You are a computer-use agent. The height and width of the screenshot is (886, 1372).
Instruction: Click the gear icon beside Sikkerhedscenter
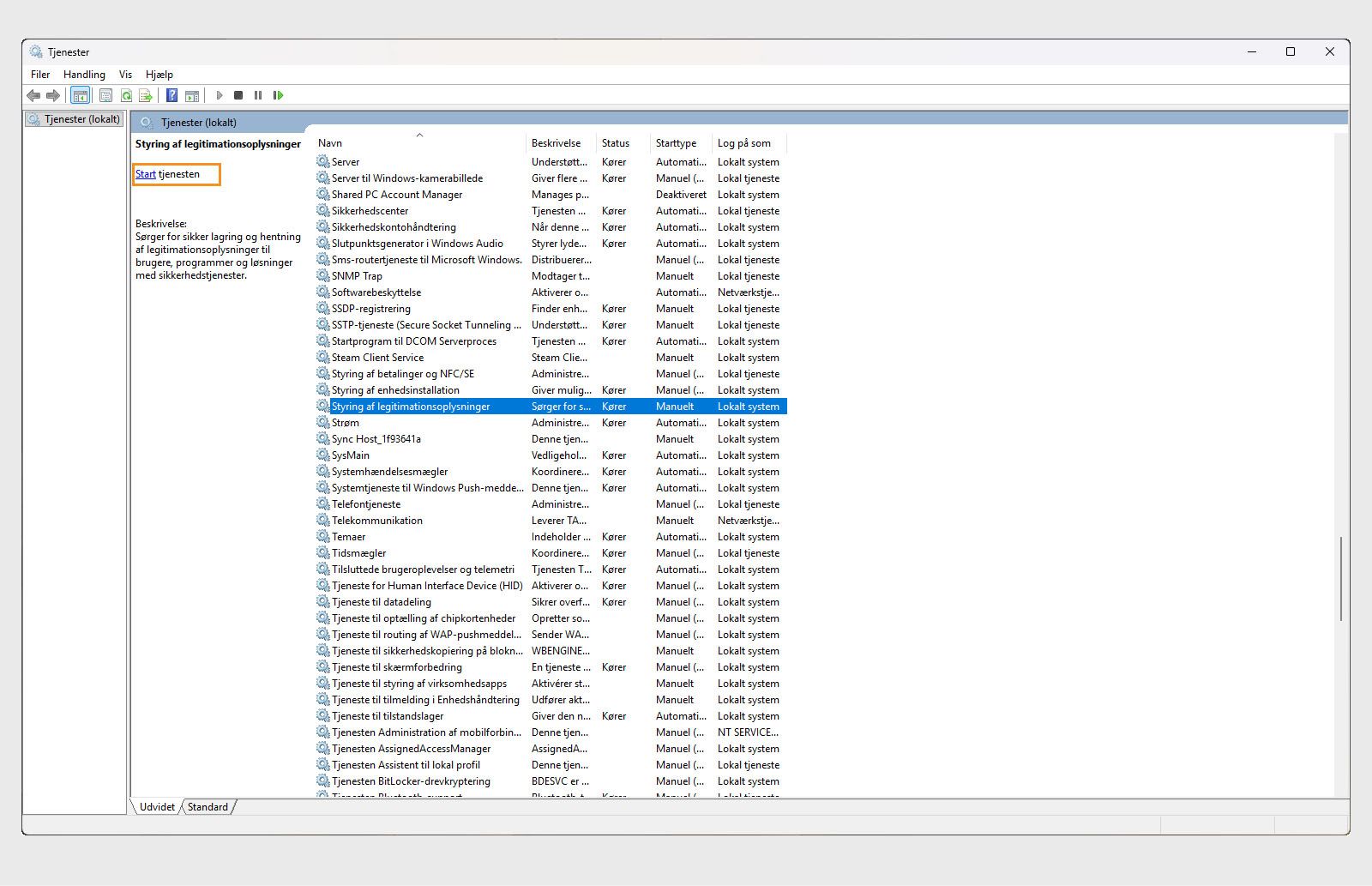[x=323, y=210]
